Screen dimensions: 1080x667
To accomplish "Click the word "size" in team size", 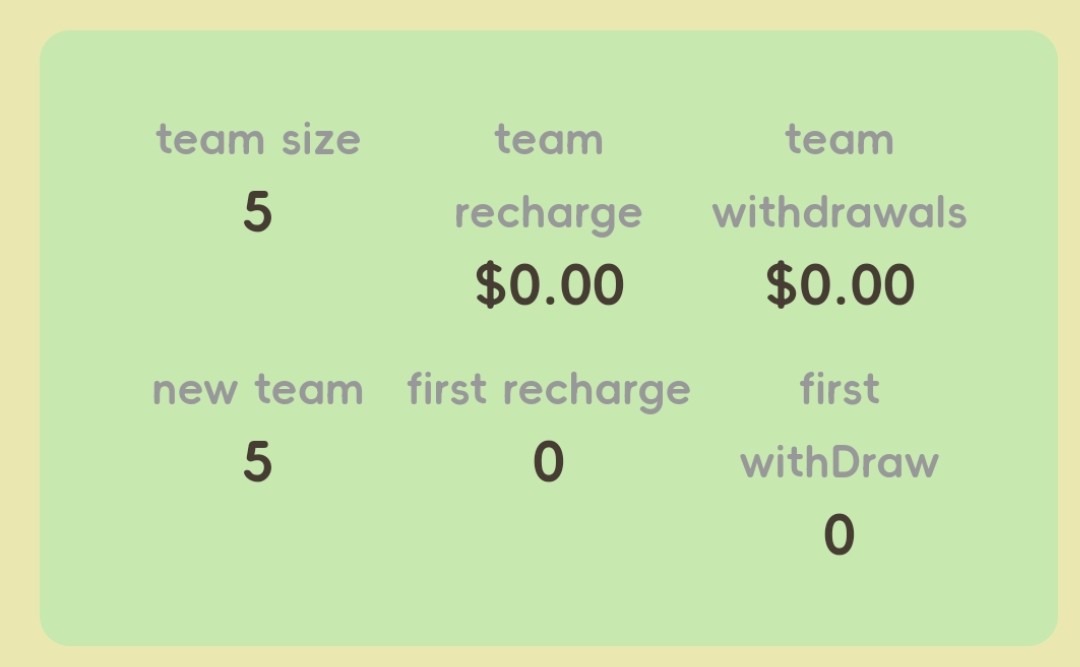I will click(x=320, y=140).
